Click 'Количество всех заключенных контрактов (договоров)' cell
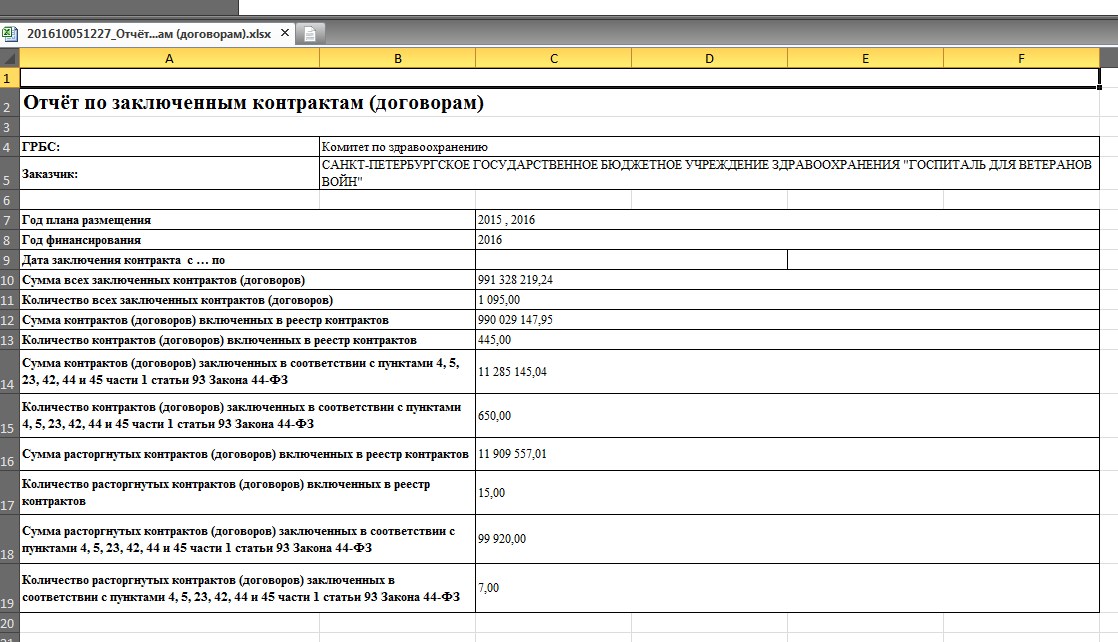This screenshot has width=1118, height=642. [x=247, y=300]
